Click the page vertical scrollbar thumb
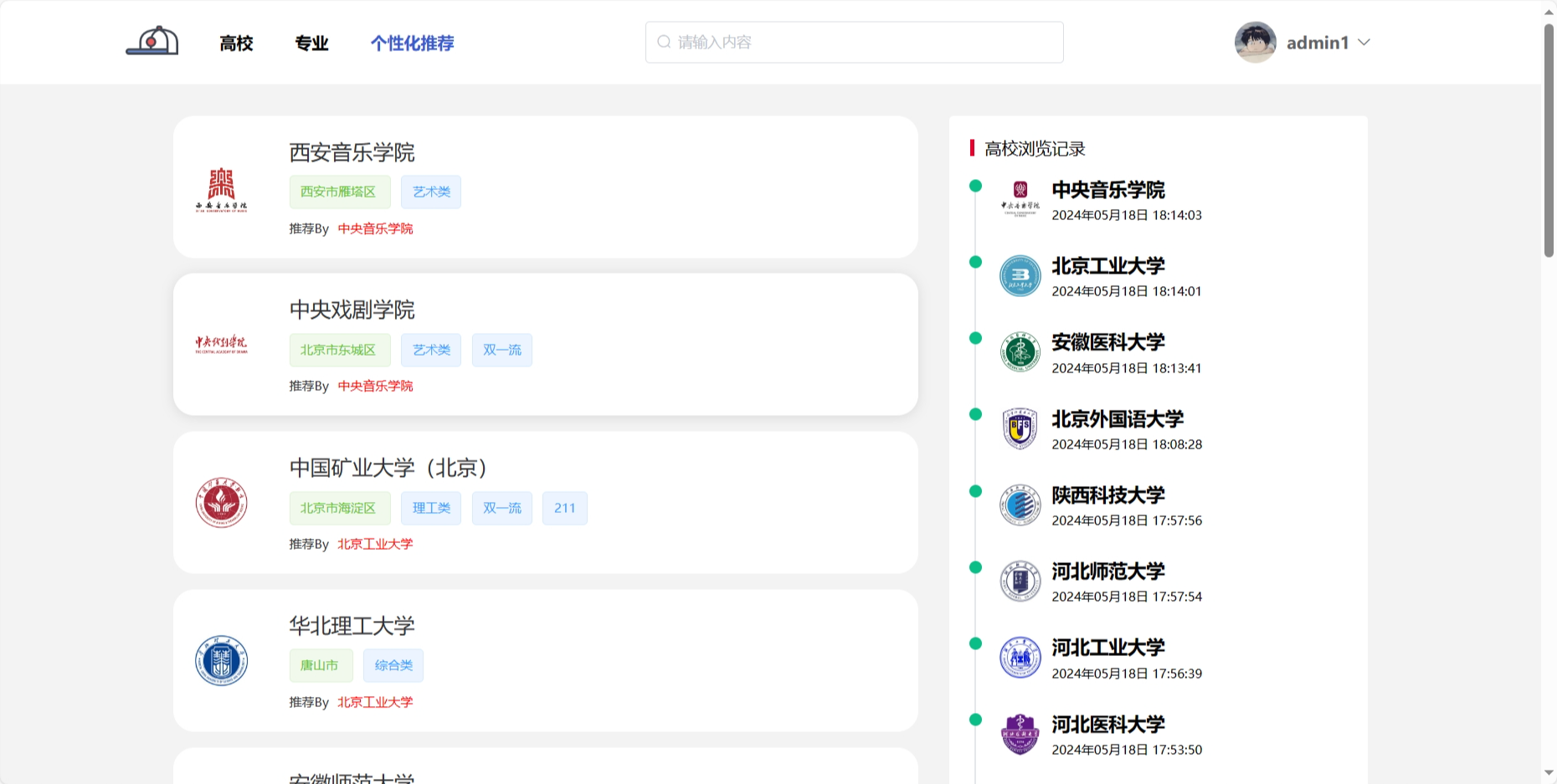The image size is (1557, 784). pos(1549,140)
